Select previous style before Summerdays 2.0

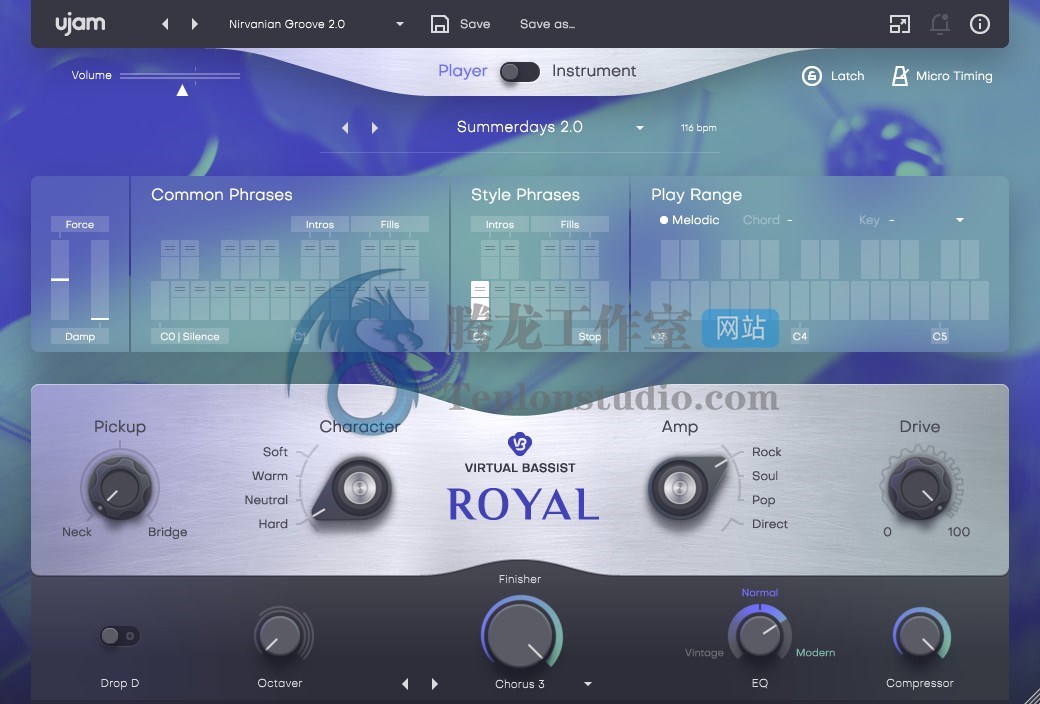[x=345, y=127]
